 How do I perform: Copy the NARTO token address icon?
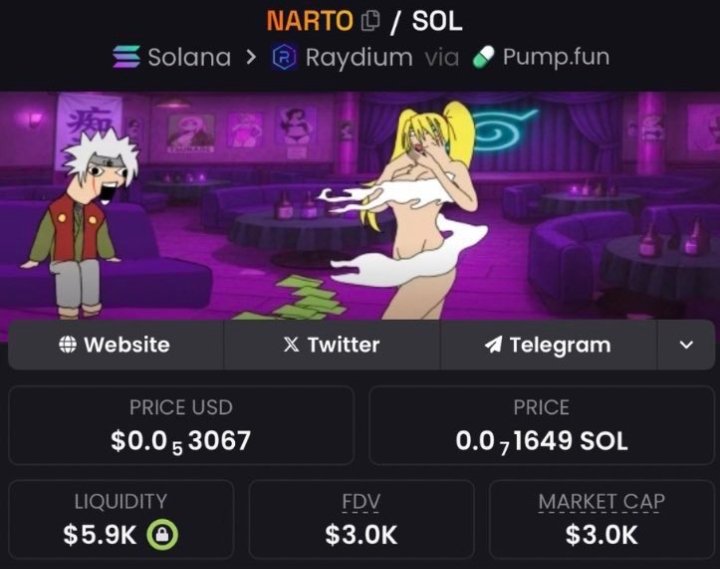(371, 21)
